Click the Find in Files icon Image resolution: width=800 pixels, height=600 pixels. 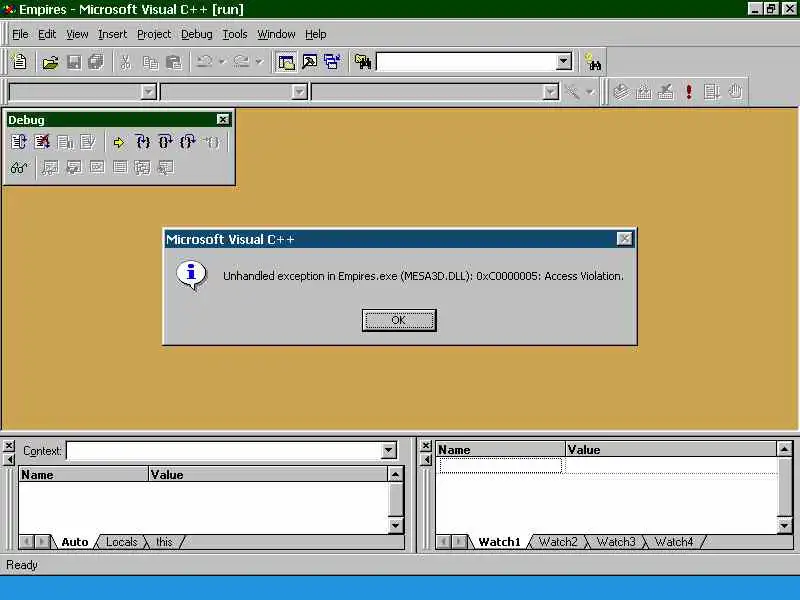click(x=363, y=62)
